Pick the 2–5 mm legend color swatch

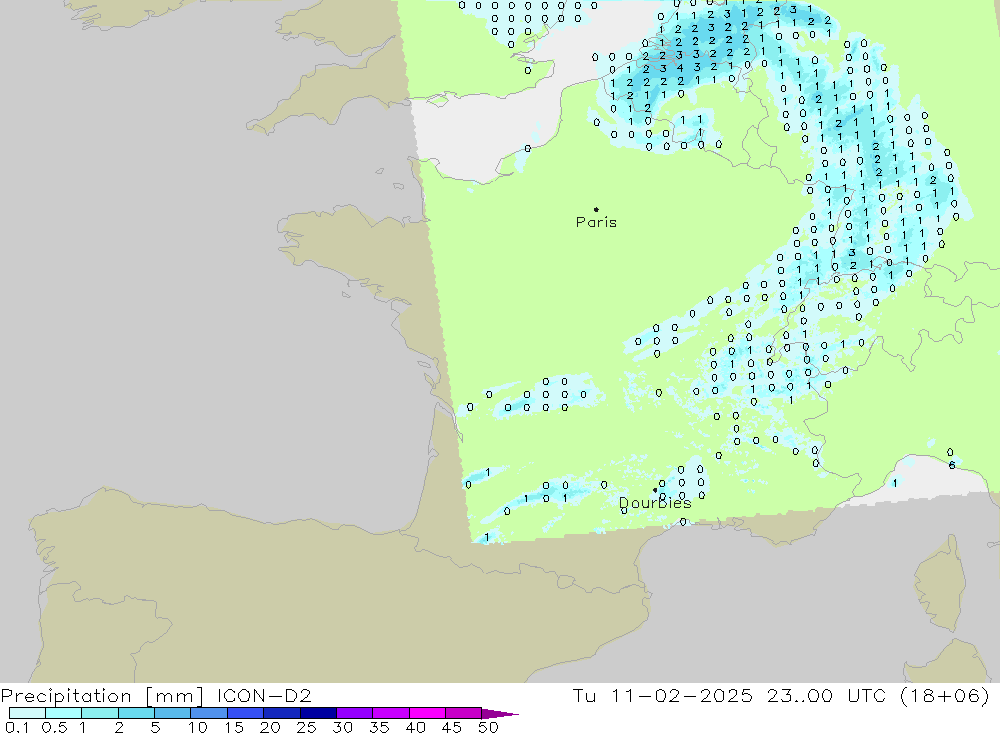pyautogui.click(x=136, y=713)
